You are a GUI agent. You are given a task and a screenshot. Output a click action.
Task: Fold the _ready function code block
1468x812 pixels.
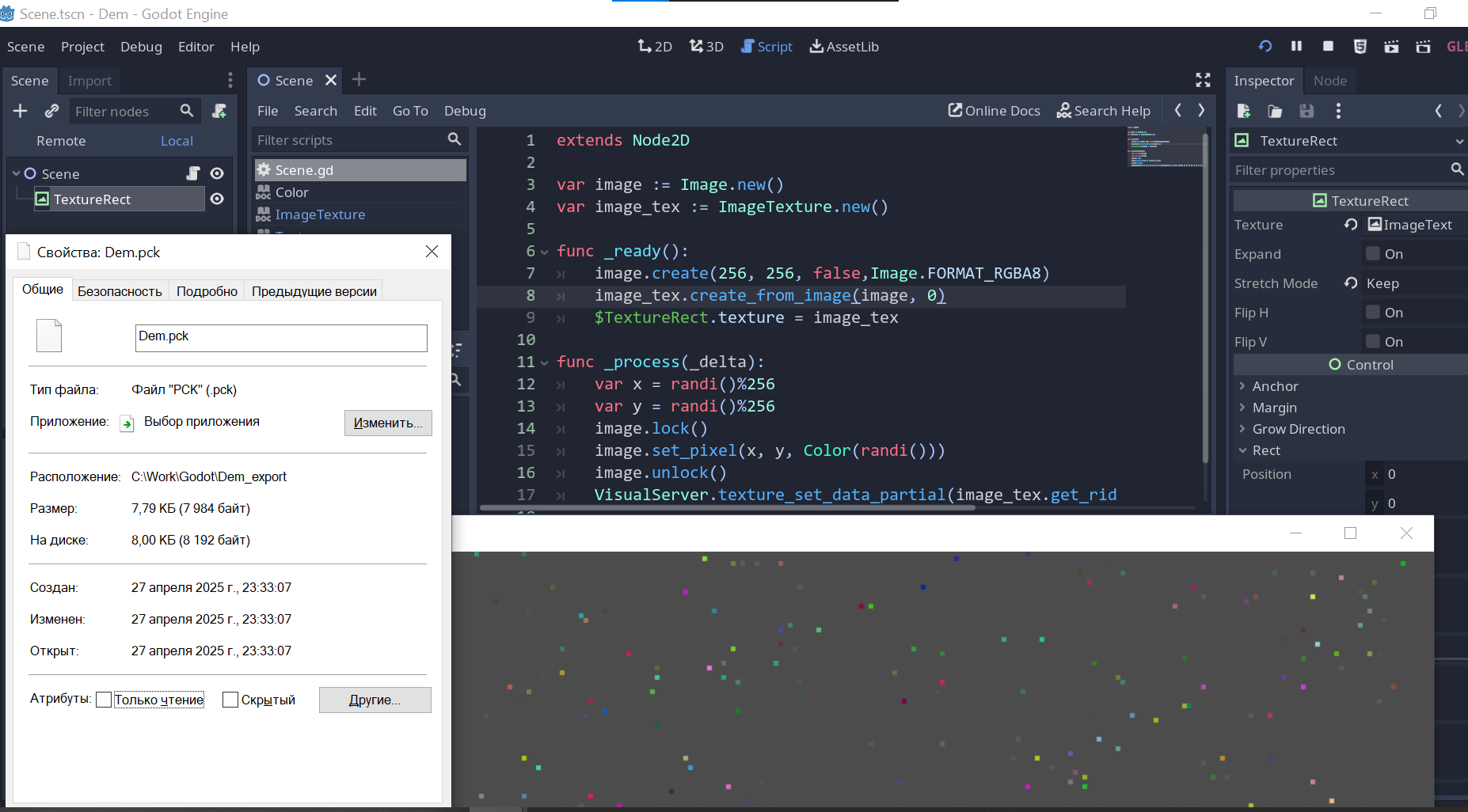point(544,252)
